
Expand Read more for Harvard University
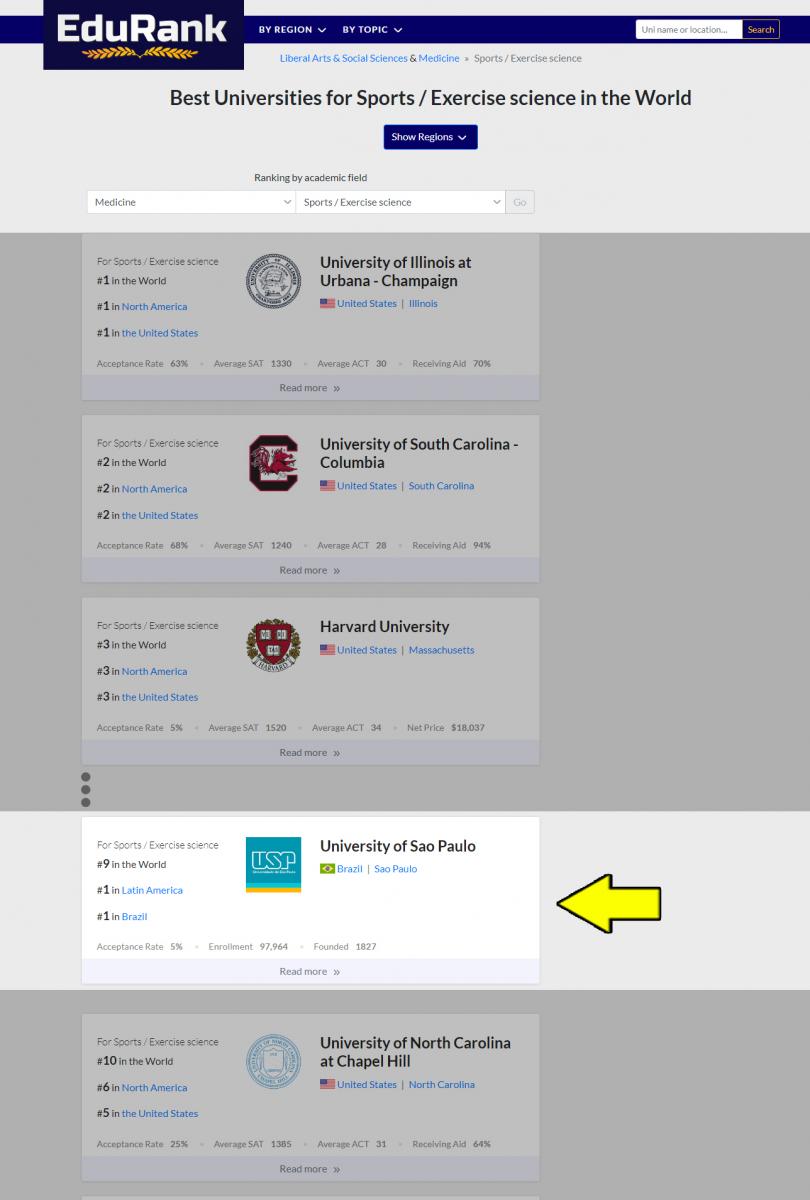pyautogui.click(x=310, y=752)
